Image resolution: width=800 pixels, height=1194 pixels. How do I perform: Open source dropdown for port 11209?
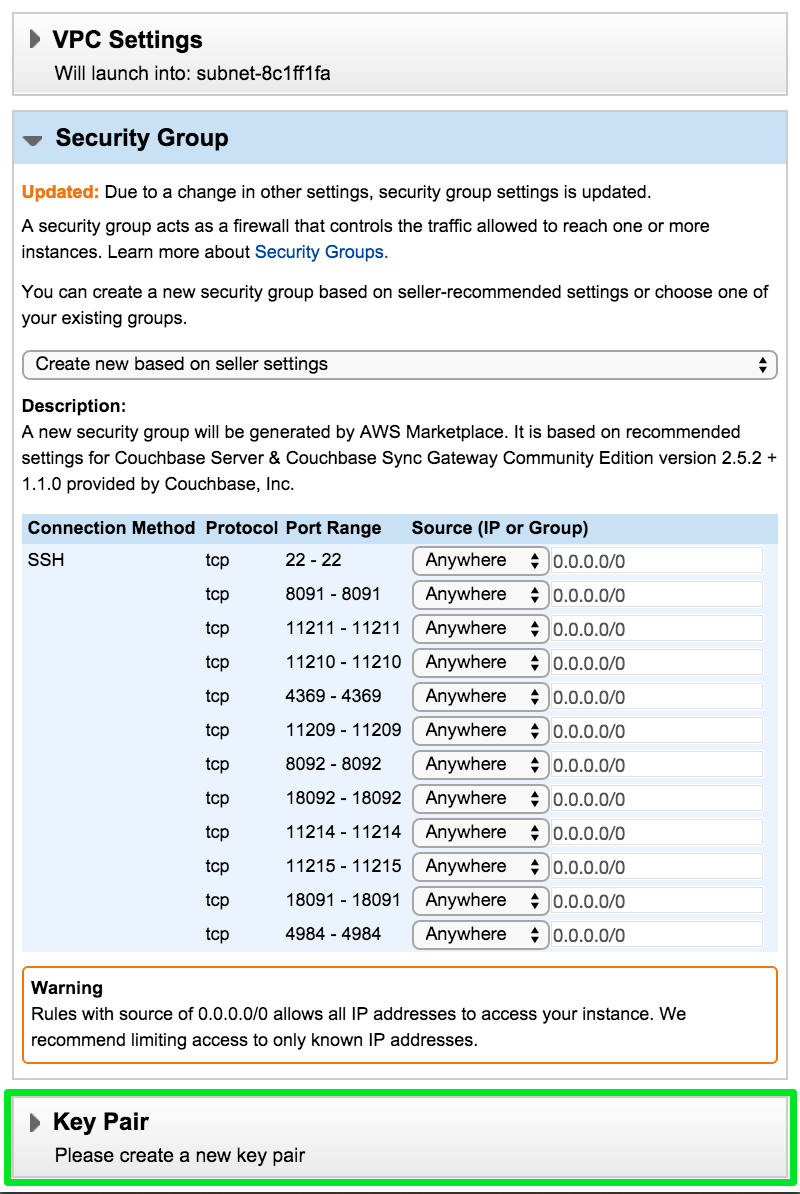pyautogui.click(x=480, y=730)
